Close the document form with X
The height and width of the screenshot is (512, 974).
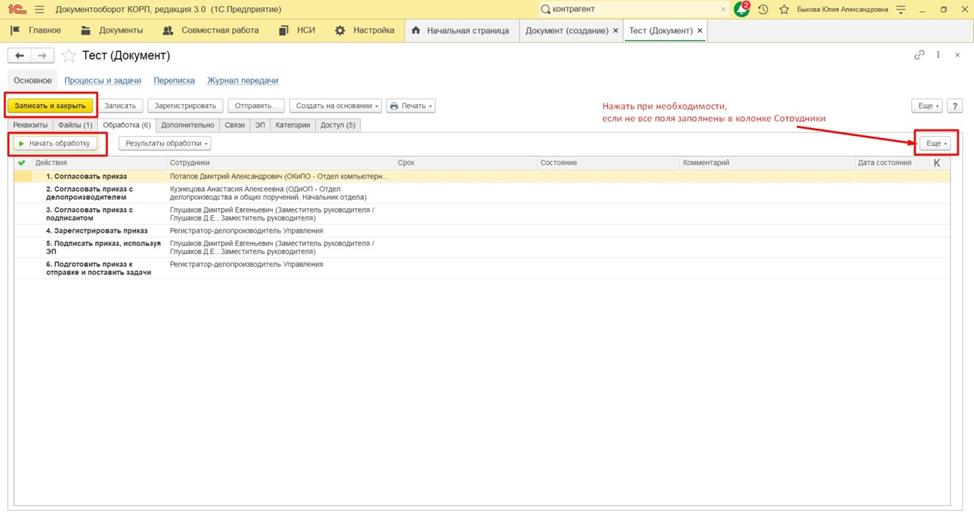point(957,55)
